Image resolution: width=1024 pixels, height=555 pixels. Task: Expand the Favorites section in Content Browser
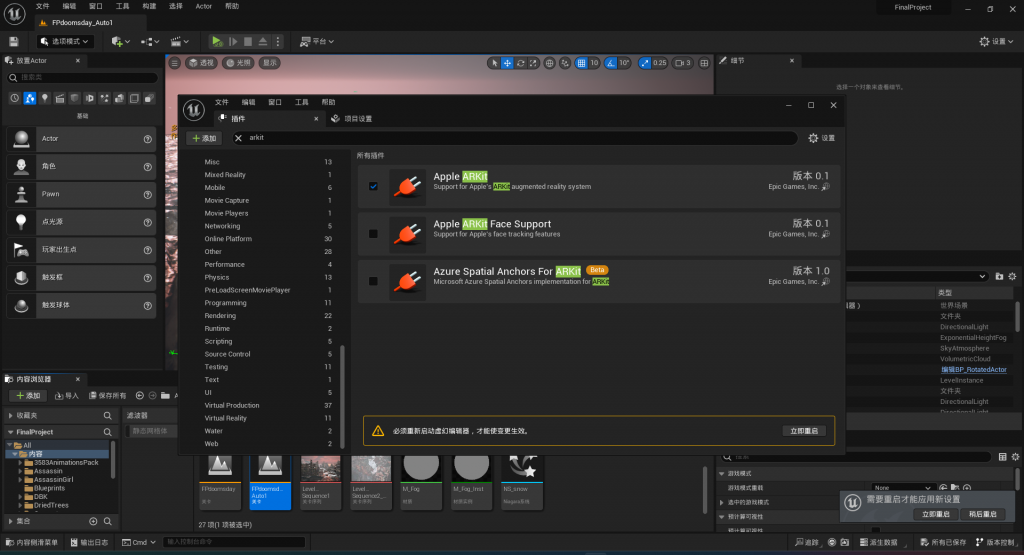pos(11,415)
